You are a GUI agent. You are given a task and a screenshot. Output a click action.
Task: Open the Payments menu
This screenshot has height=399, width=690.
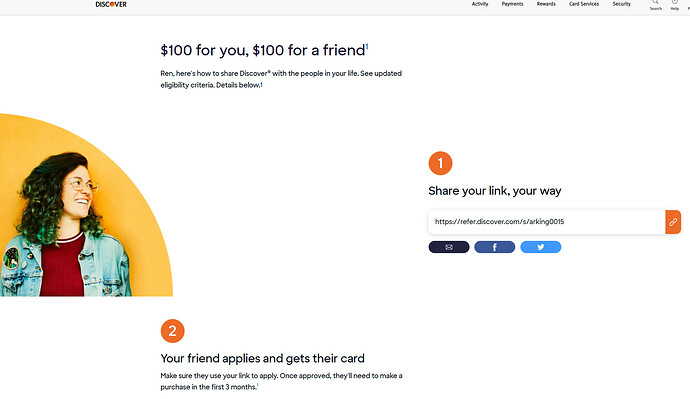tap(513, 4)
